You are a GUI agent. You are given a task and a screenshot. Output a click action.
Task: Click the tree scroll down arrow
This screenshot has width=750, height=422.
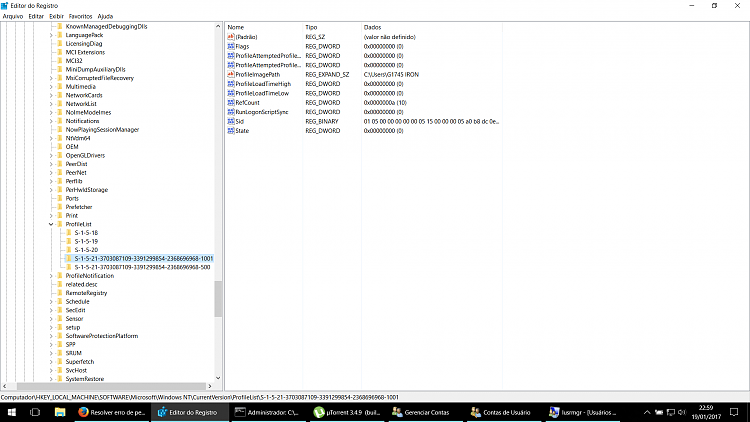click(218, 378)
